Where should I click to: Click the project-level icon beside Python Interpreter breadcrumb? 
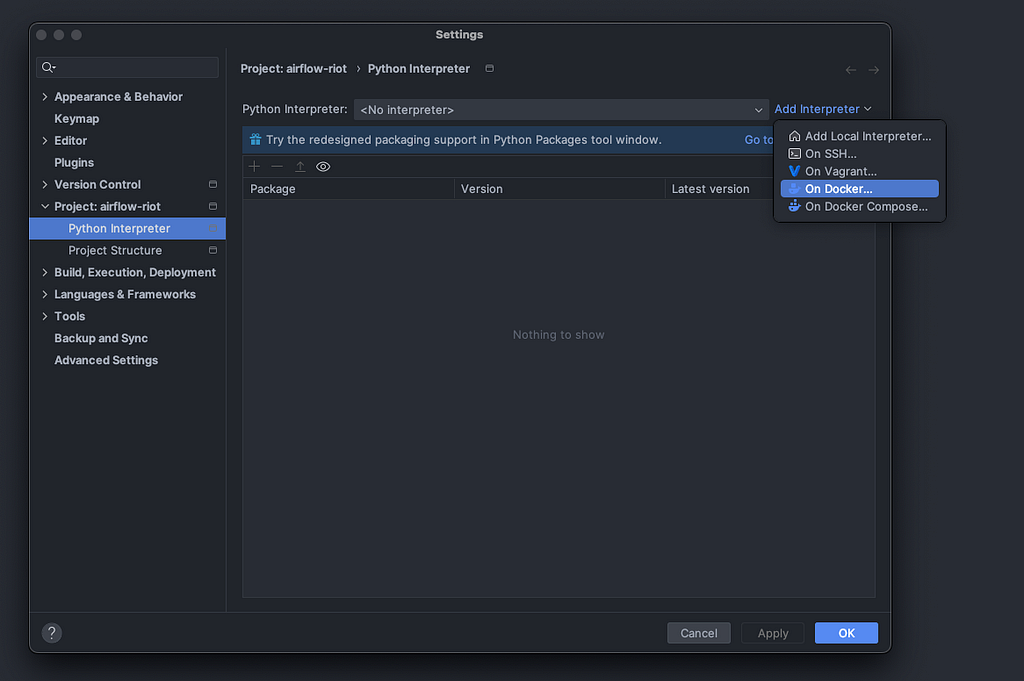click(x=489, y=68)
